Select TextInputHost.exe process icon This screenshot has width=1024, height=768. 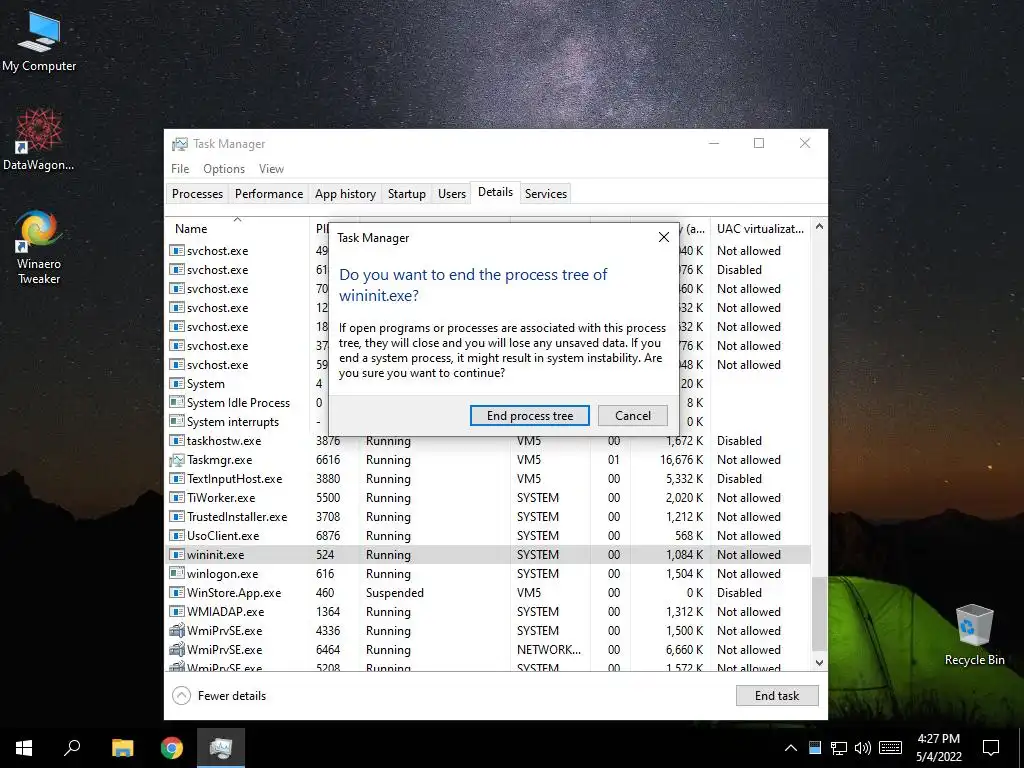(176, 479)
